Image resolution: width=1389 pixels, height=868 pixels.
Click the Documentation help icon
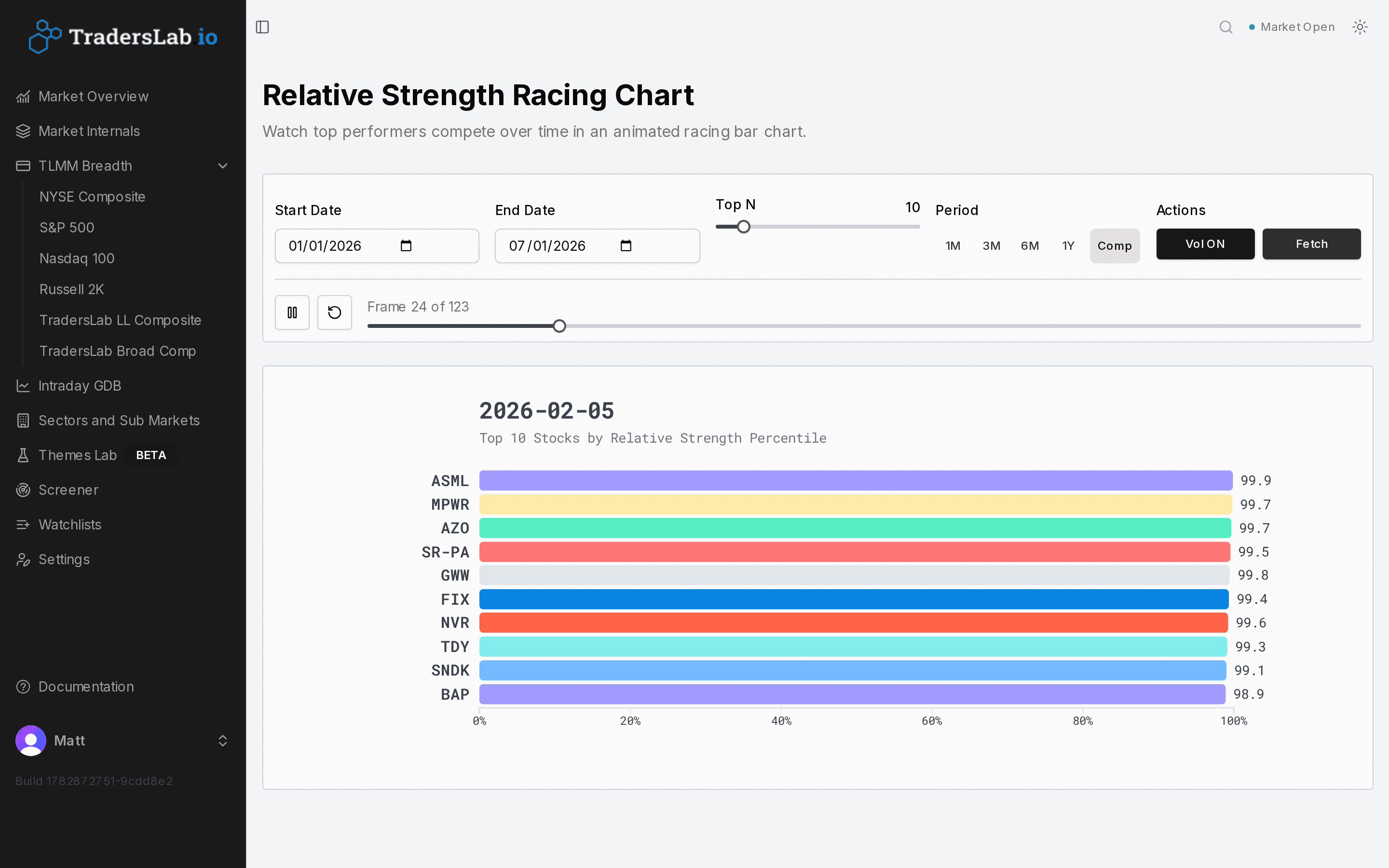pyautogui.click(x=23, y=687)
